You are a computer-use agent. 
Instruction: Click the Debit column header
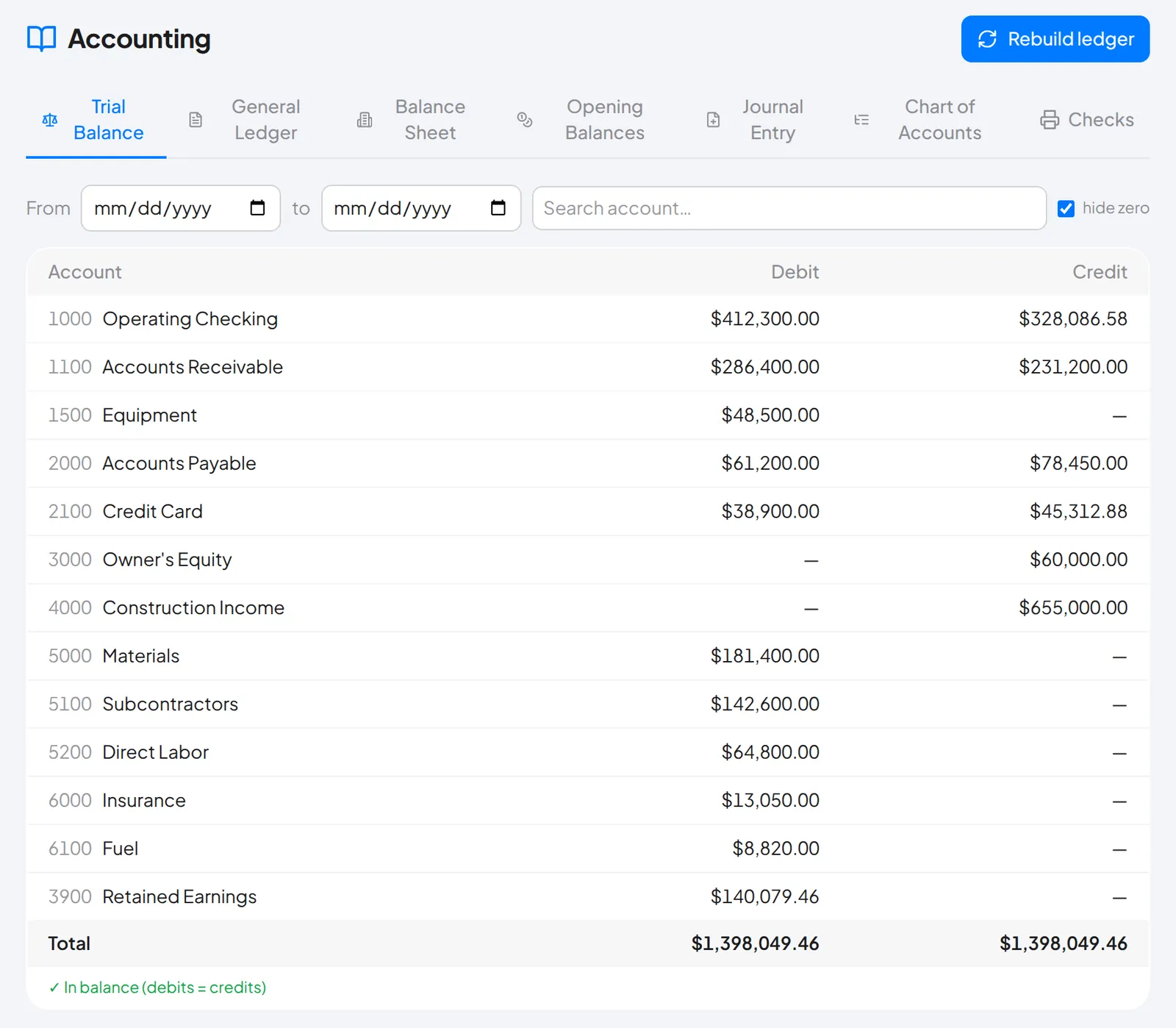pyautogui.click(x=795, y=272)
